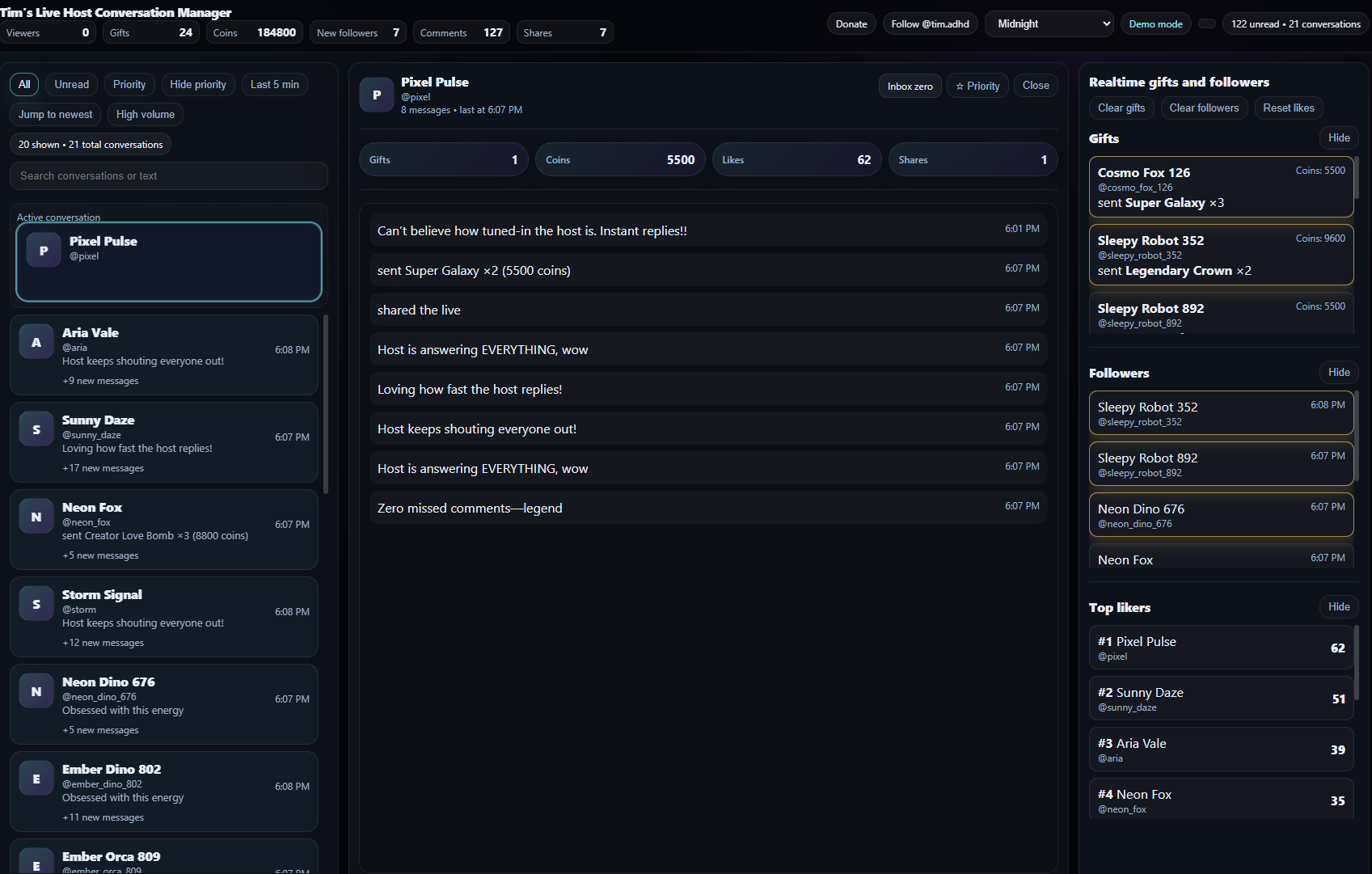This screenshot has height=874, width=1372.
Task: Click Neon Dino 676 avatar icon
Action: pos(36,692)
